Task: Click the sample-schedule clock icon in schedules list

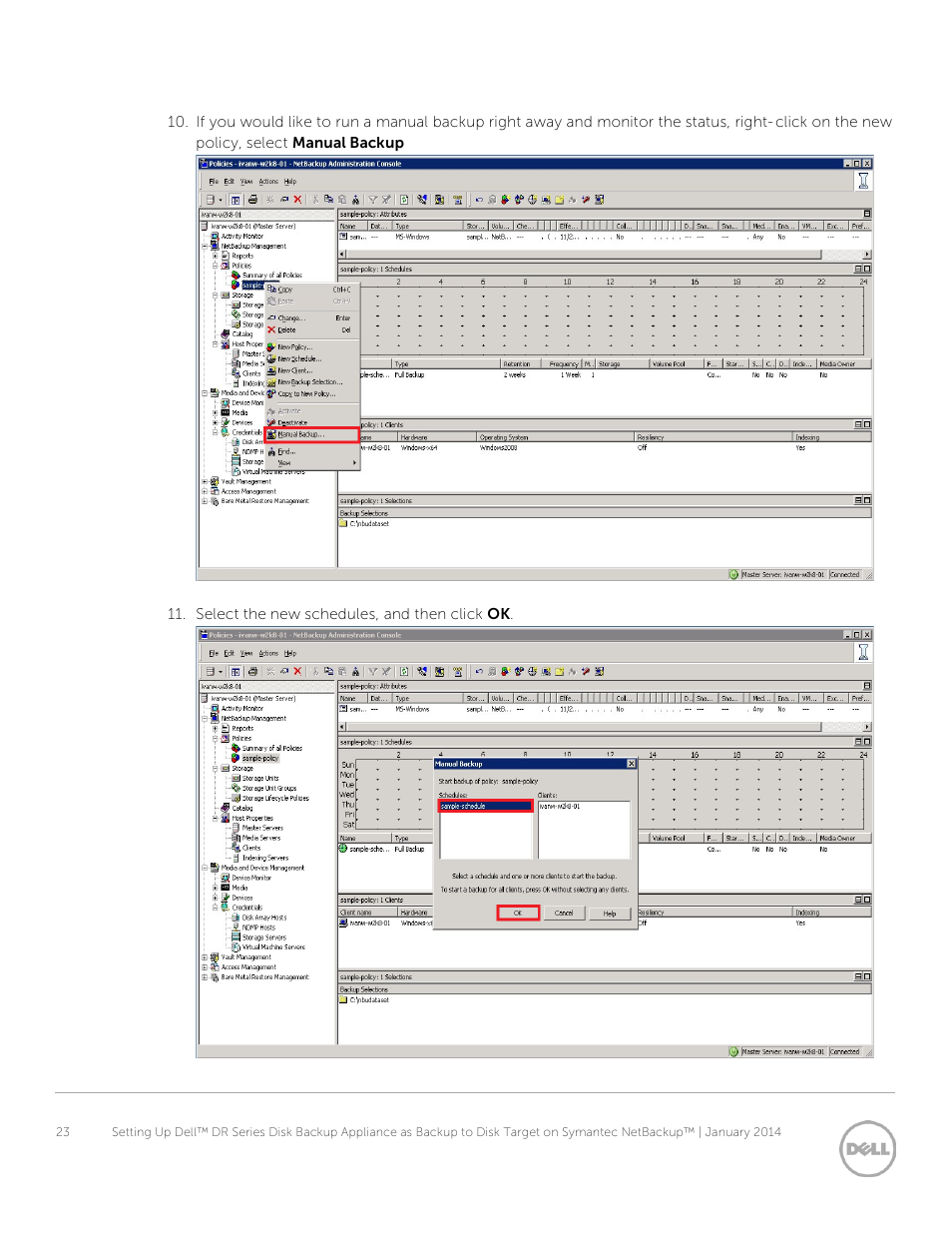Action: pos(343,849)
